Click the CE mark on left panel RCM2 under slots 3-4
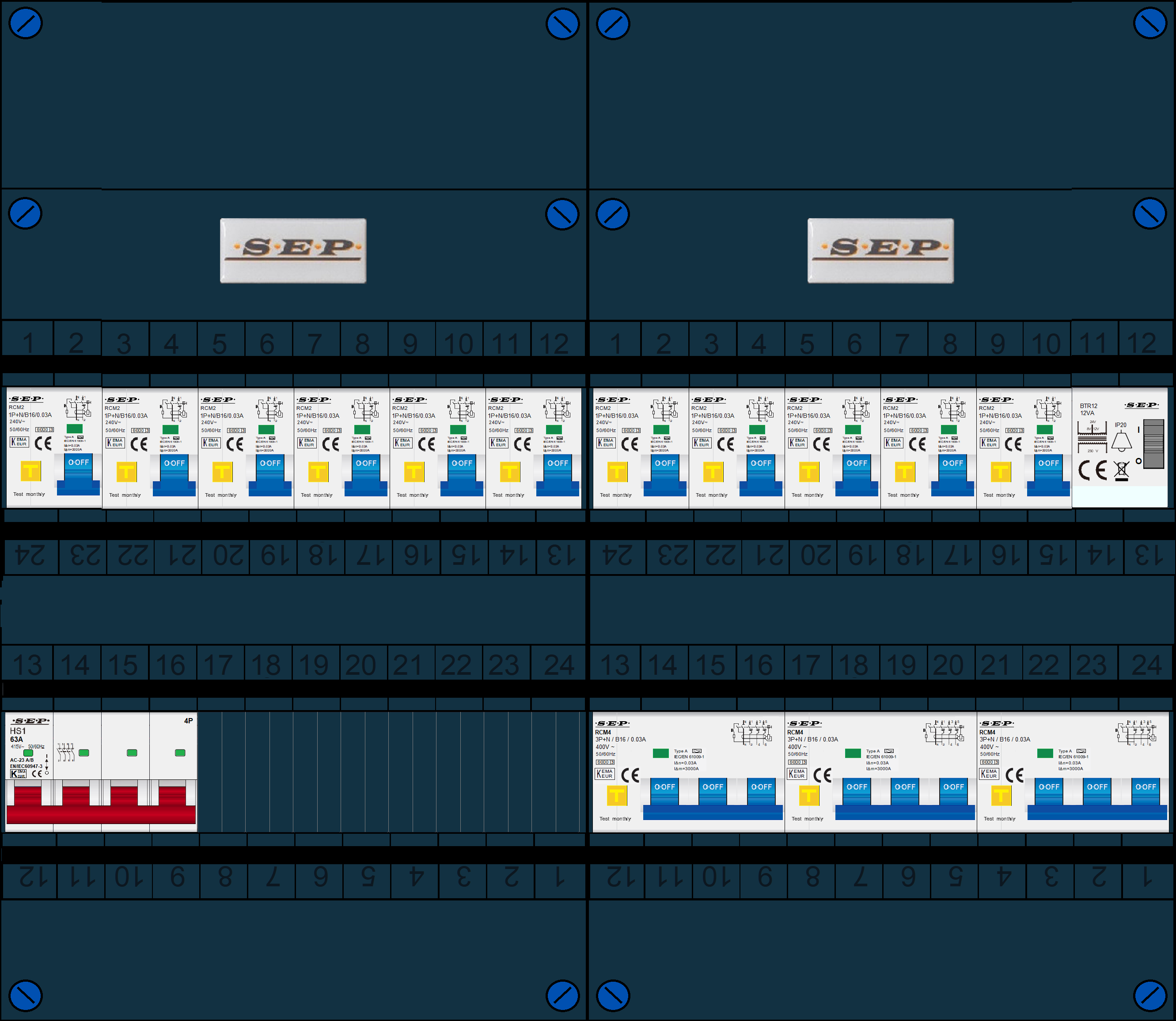This screenshot has width=1176, height=1021. [139, 444]
